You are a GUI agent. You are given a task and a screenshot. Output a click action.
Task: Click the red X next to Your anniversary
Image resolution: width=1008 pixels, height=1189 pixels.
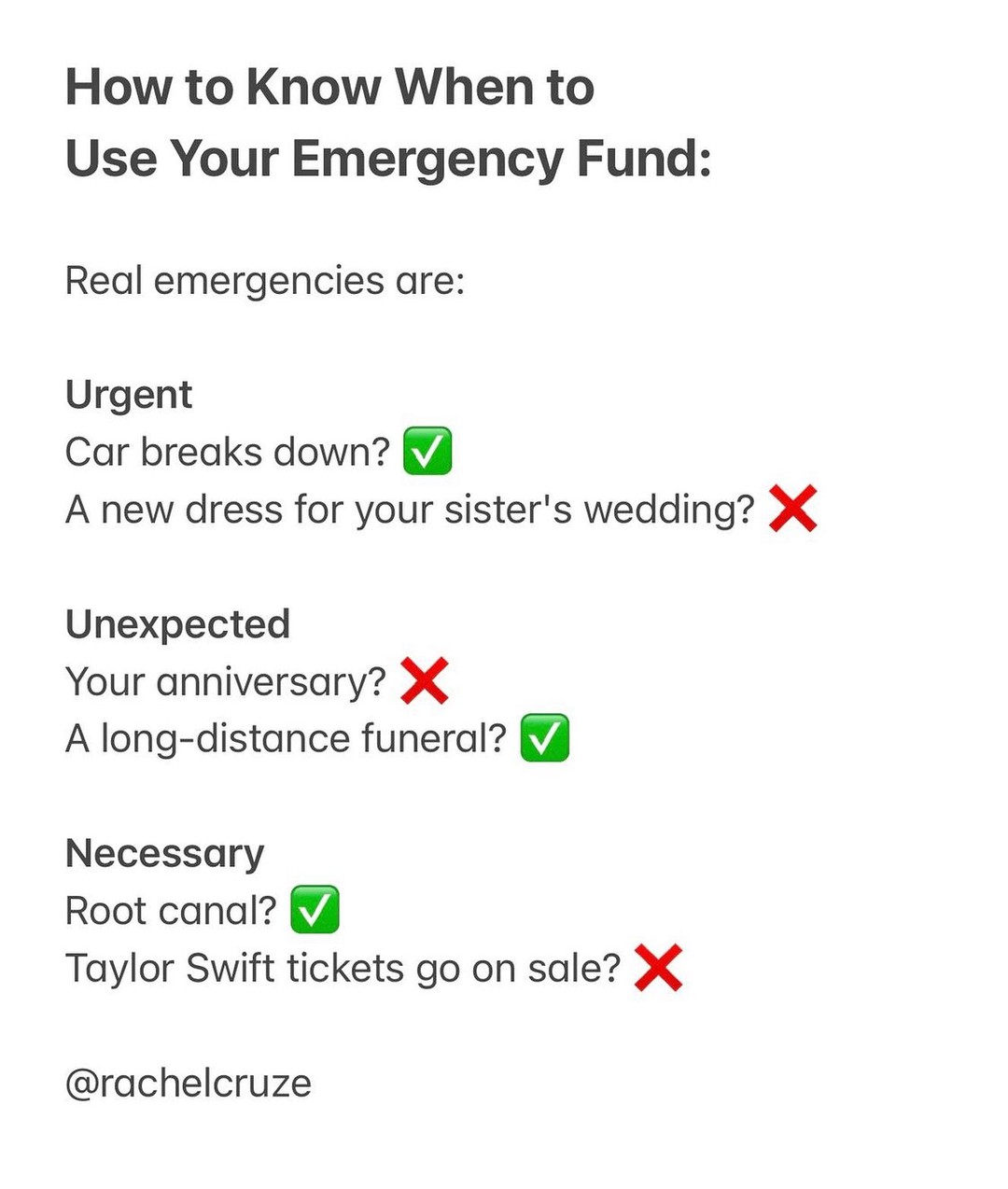pos(425,680)
